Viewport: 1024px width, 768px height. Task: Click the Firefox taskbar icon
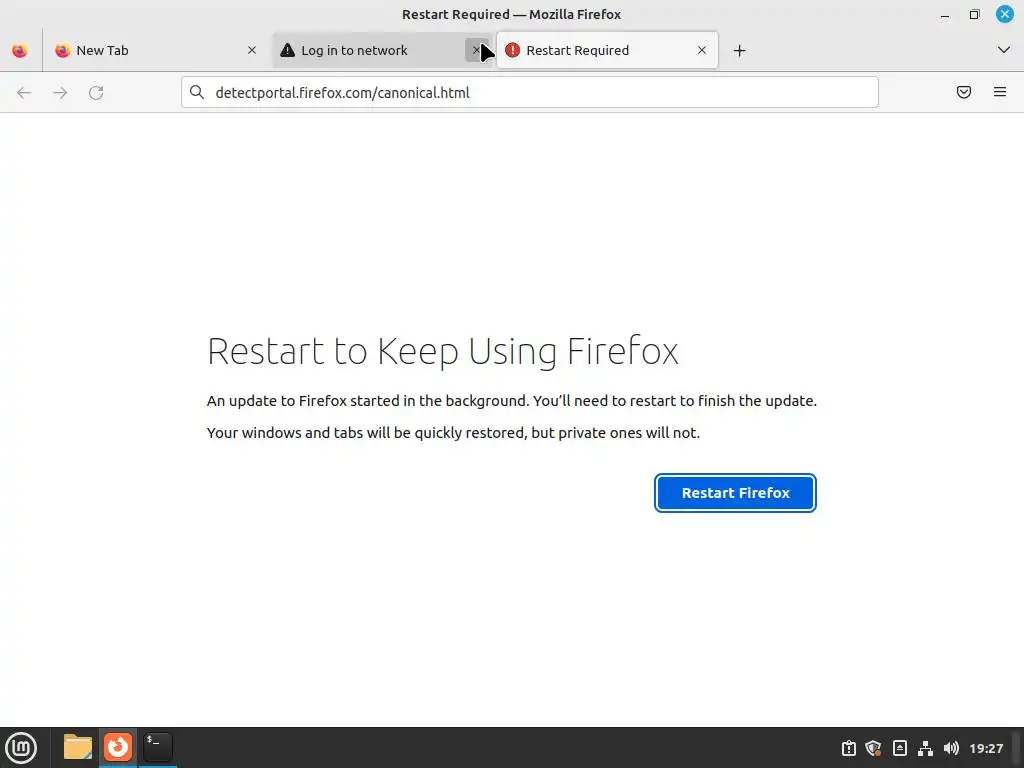coord(118,747)
